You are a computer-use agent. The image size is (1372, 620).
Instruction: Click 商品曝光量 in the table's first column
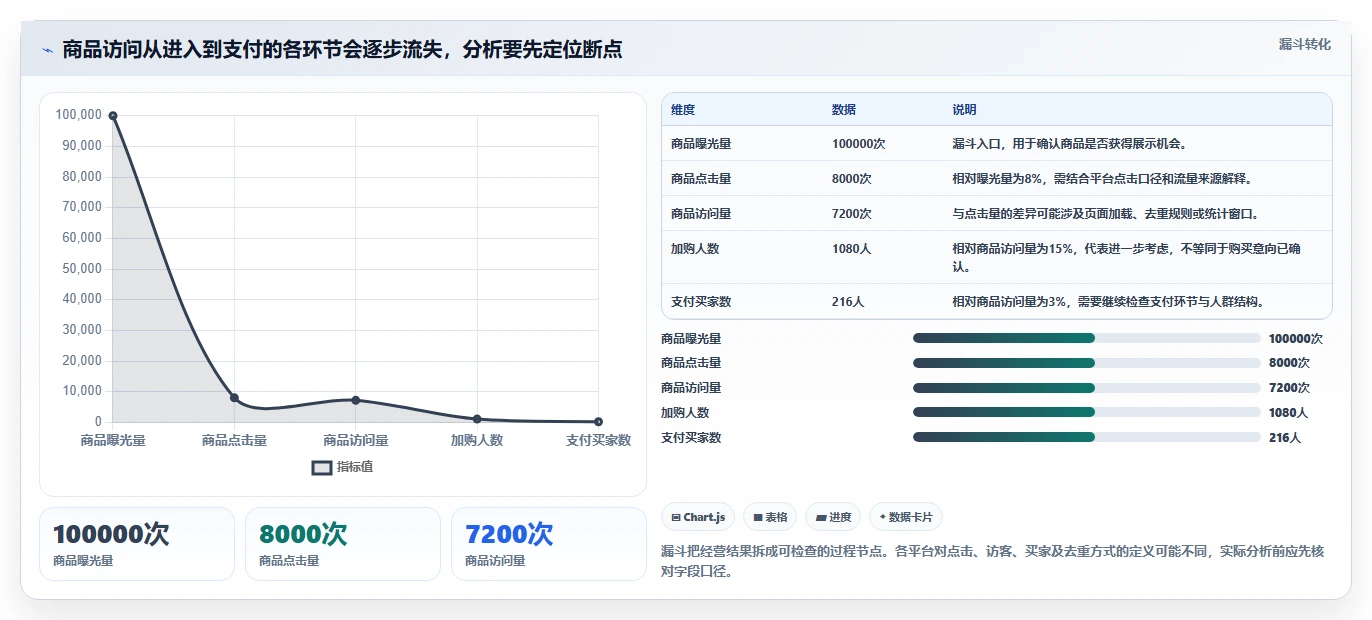(x=701, y=144)
